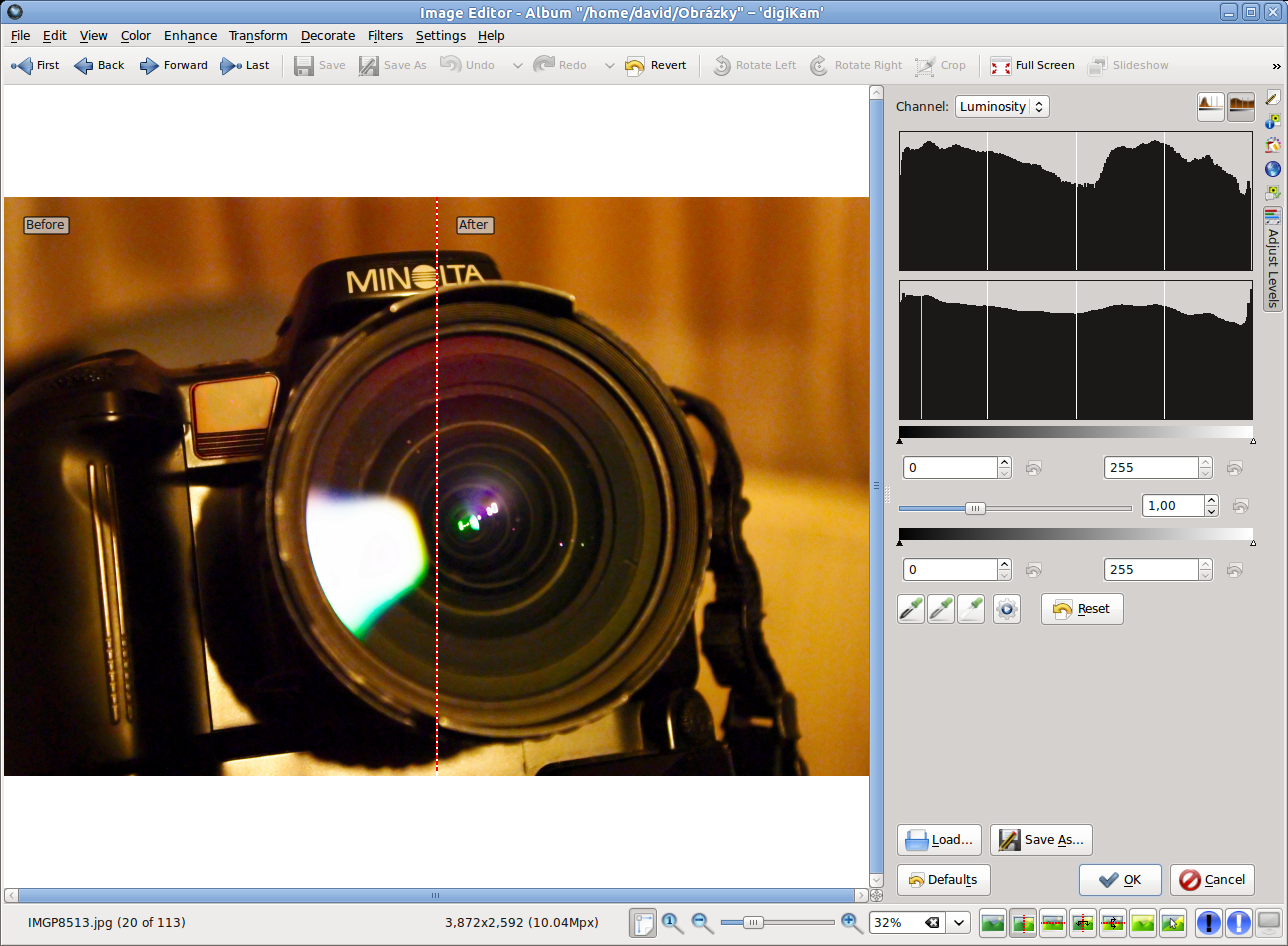1288x946 pixels.
Task: Show hidden toolbar items via chevron
Action: (x=1276, y=66)
